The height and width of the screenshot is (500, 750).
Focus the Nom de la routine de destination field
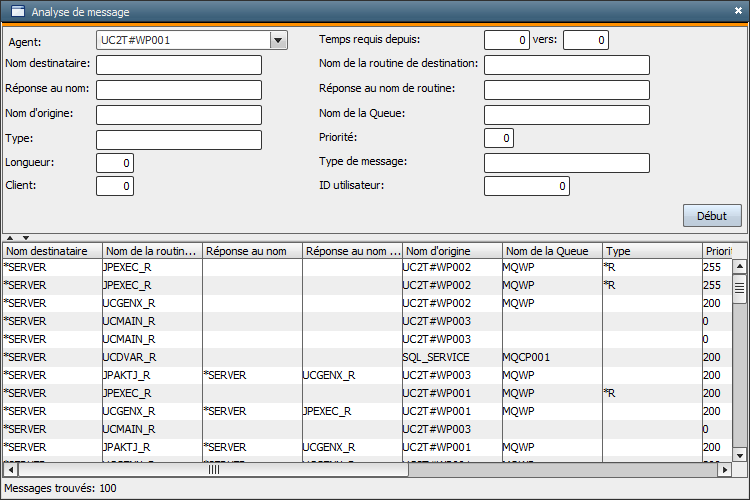point(567,65)
